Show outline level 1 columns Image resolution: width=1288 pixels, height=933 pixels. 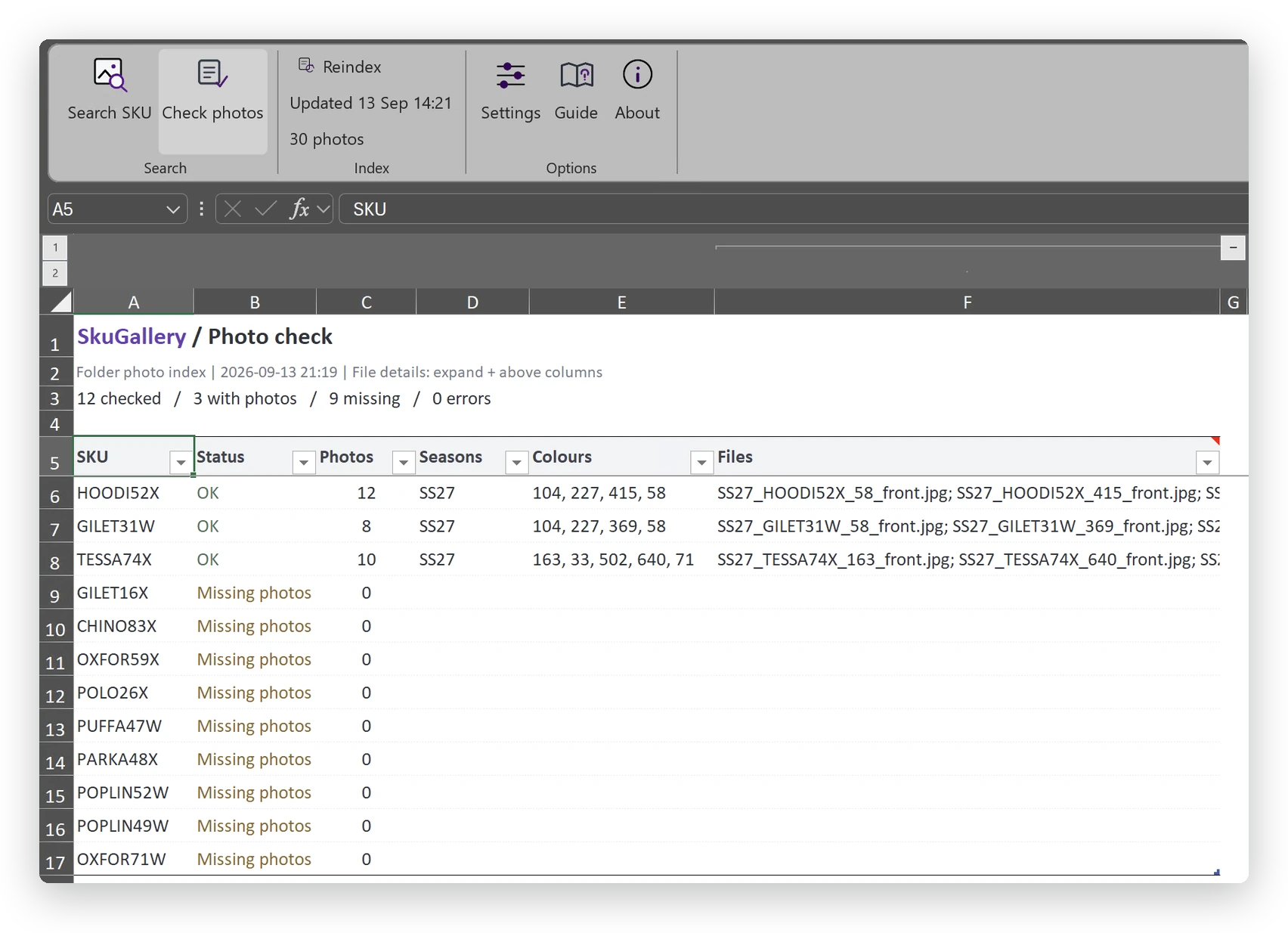click(x=55, y=247)
